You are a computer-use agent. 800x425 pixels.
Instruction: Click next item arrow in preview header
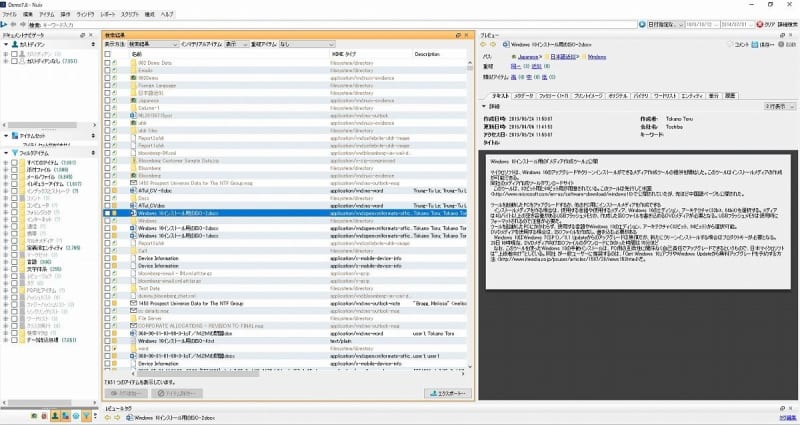492,44
